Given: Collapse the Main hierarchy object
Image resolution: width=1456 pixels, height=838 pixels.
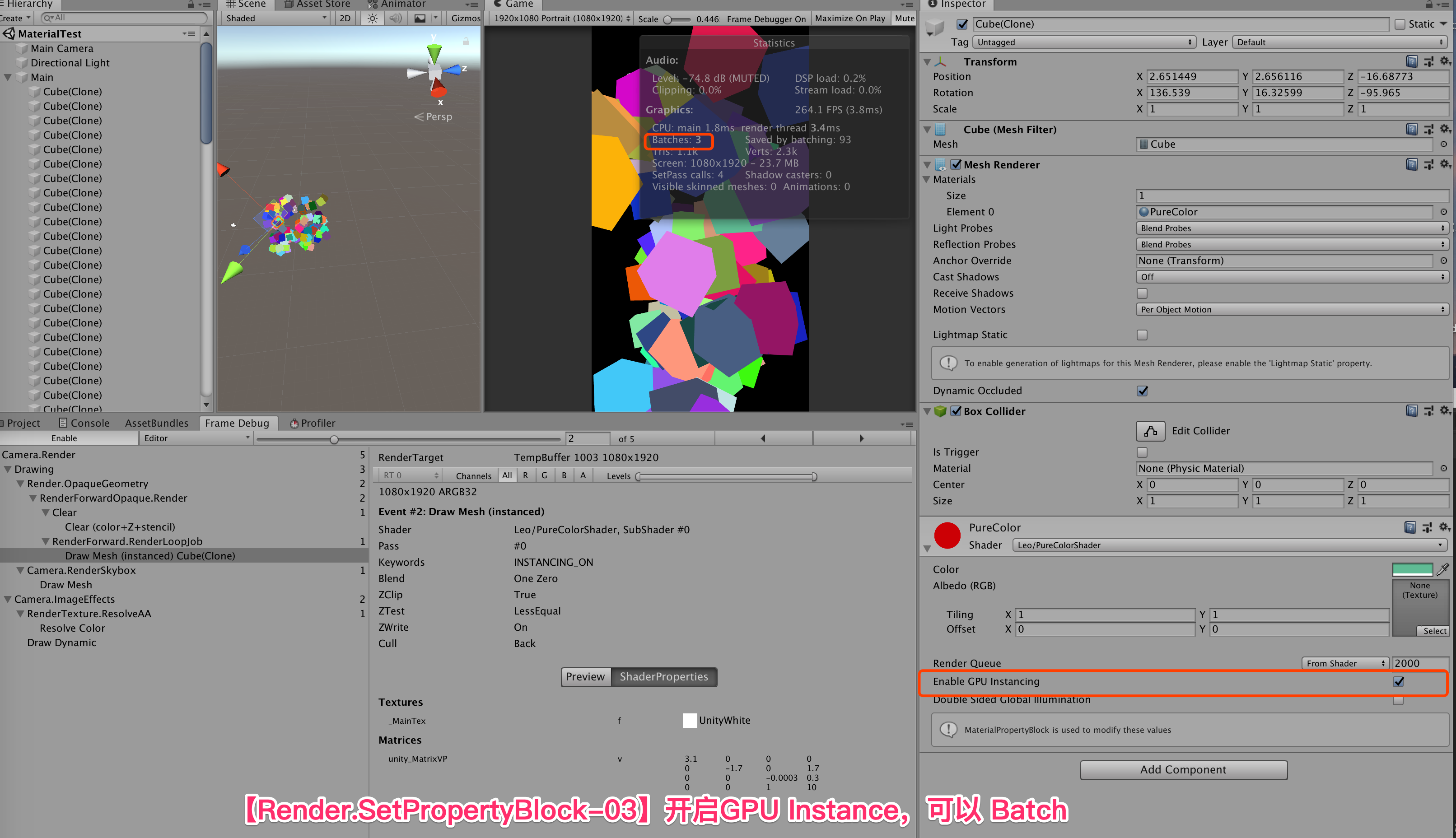Looking at the screenshot, I should click(x=8, y=77).
